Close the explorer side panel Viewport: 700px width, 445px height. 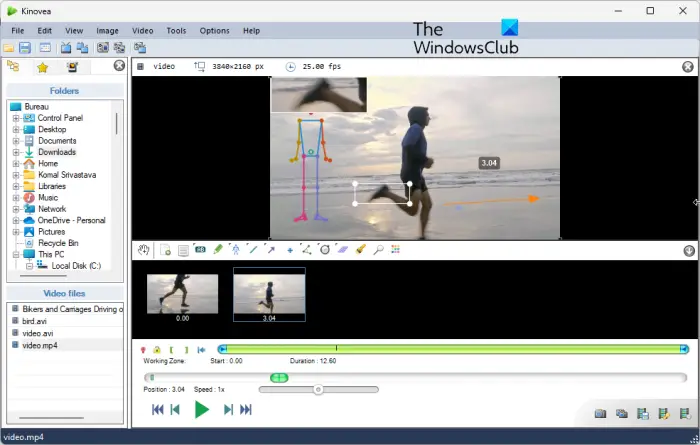(119, 66)
